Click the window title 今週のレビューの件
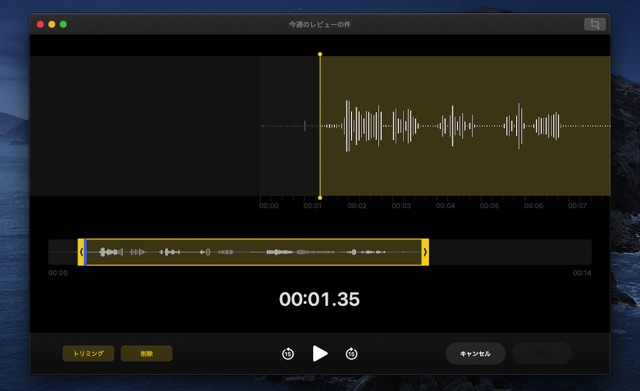The width and height of the screenshot is (640, 391). tap(320, 24)
